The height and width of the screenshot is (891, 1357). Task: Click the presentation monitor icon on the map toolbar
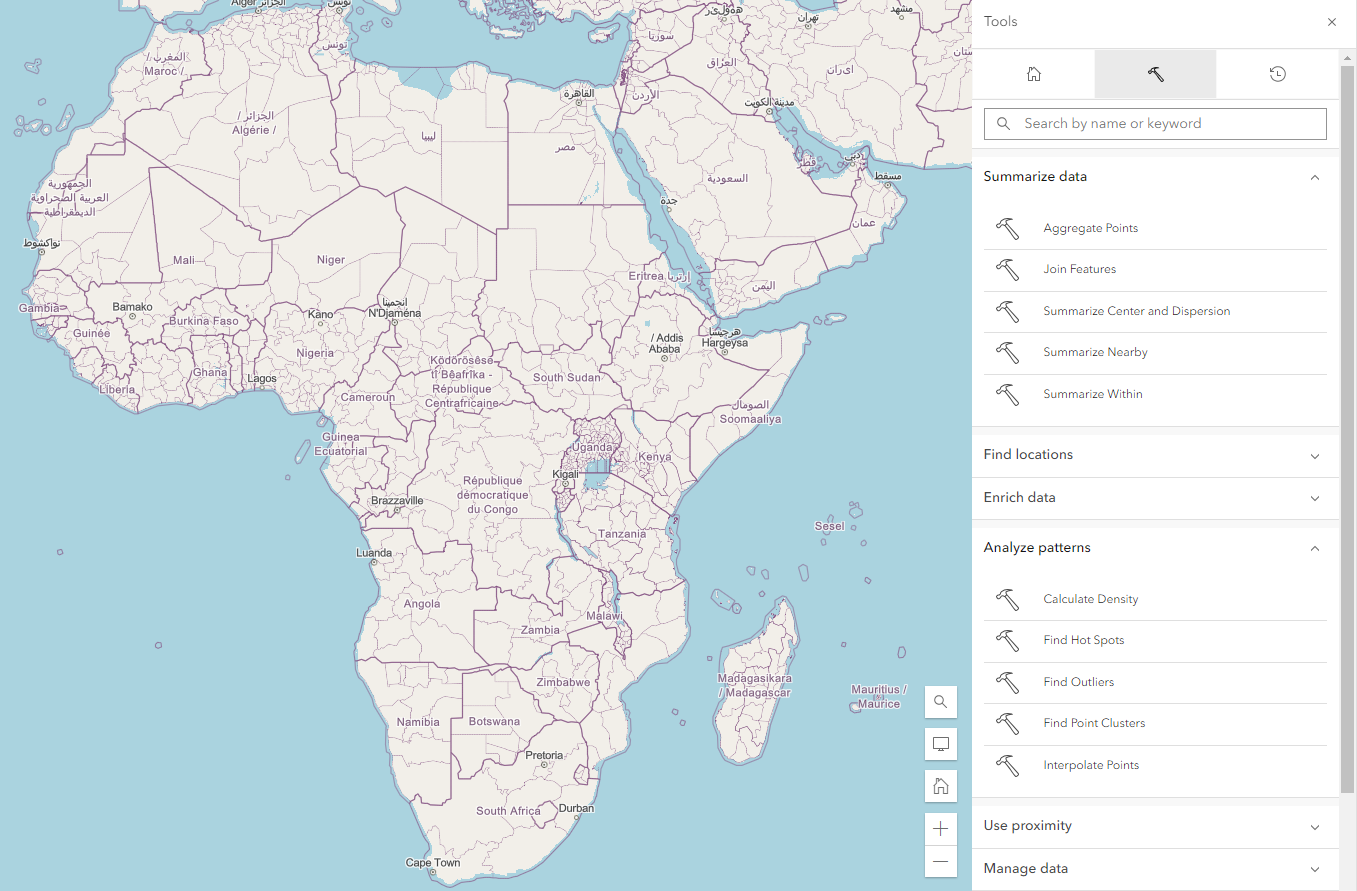tap(940, 743)
